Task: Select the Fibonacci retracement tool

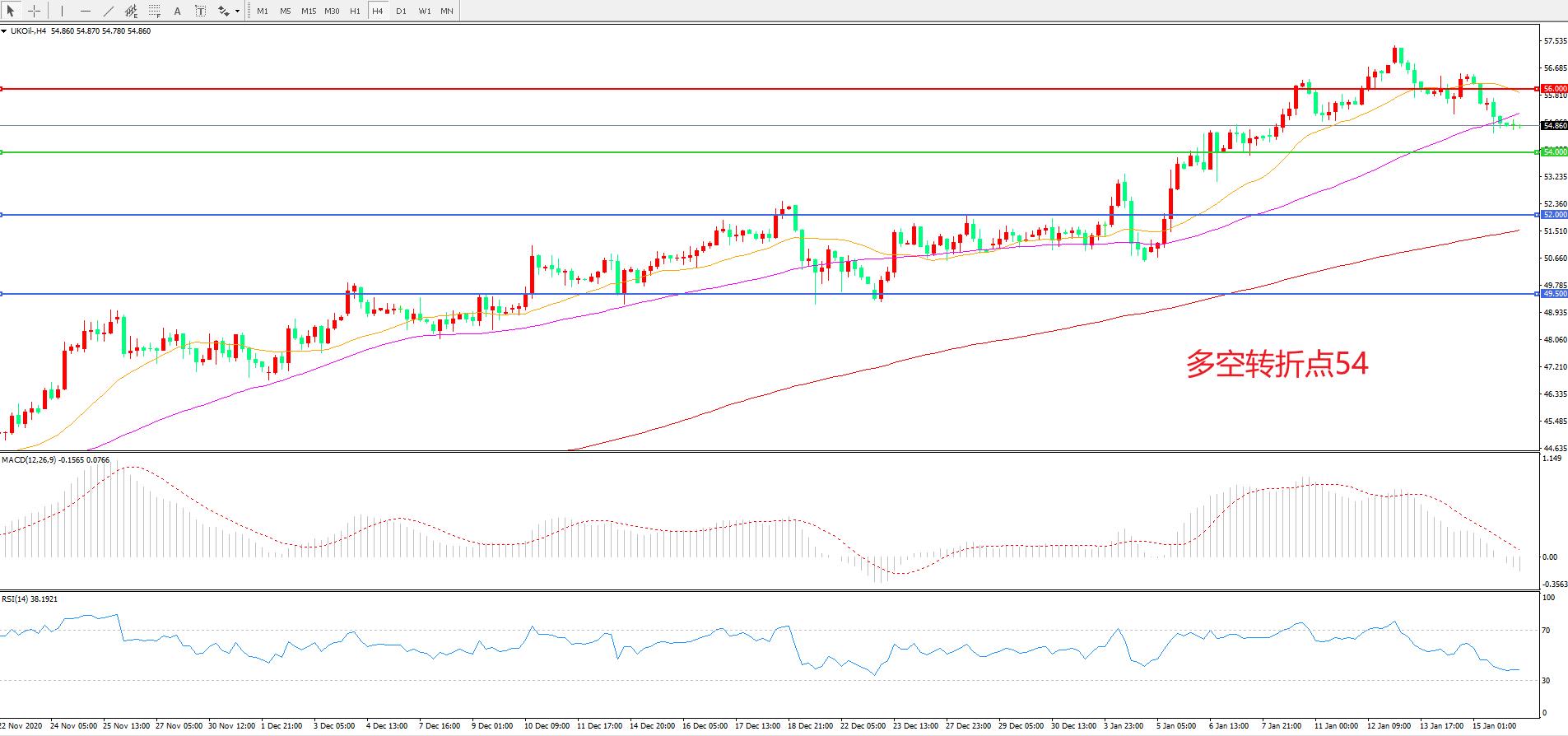Action: pyautogui.click(x=154, y=11)
